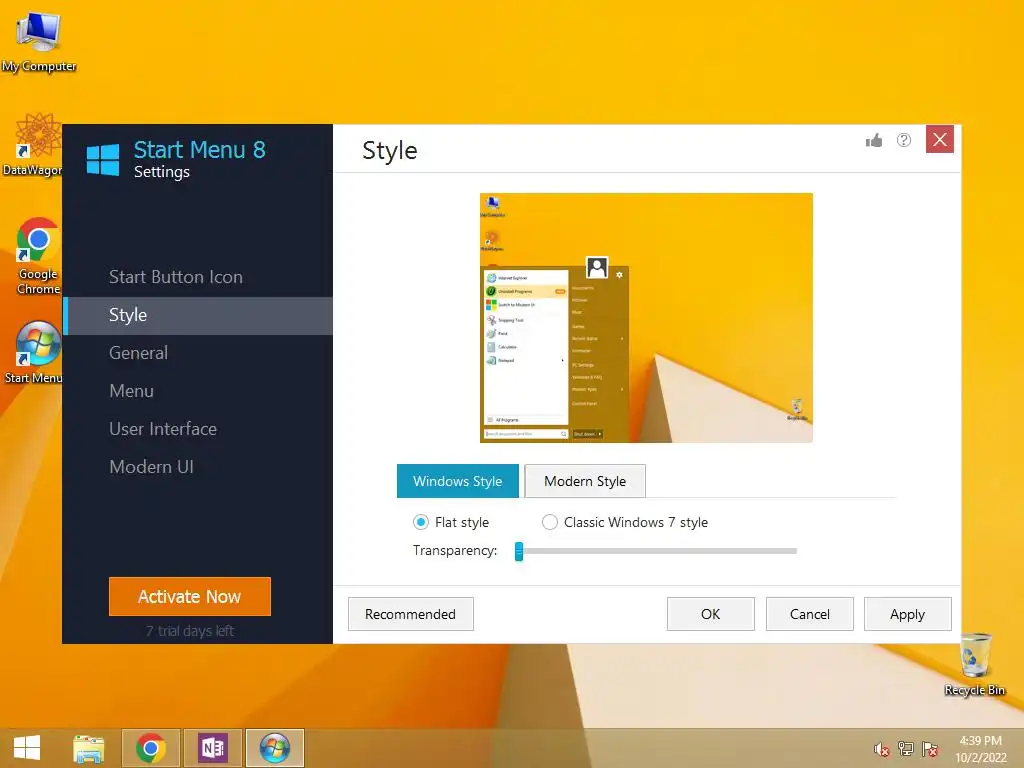Select the Recycle Bin desktop icon
The width and height of the screenshot is (1024, 768).
(974, 665)
